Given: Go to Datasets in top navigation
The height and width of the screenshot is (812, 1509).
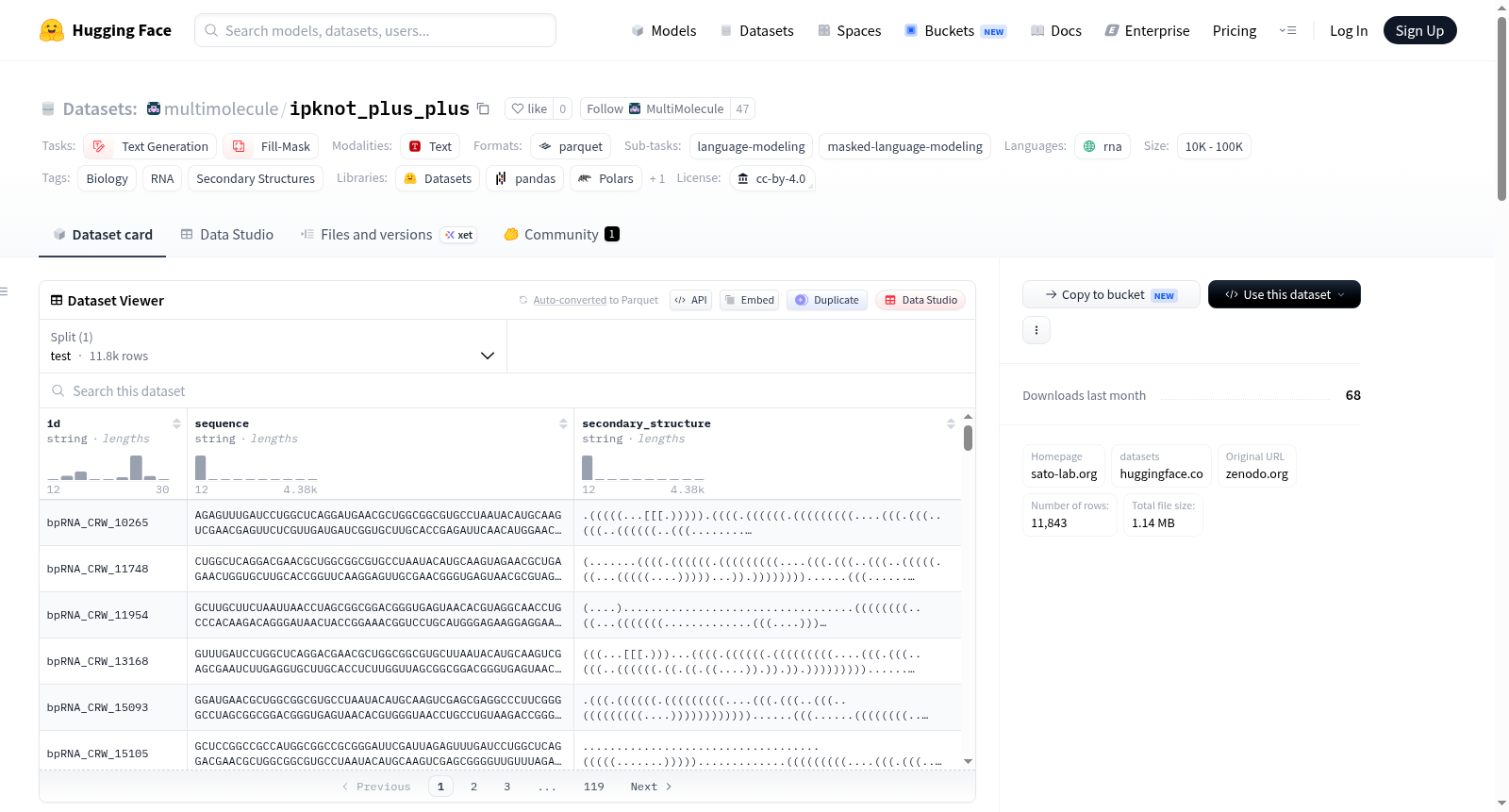Looking at the screenshot, I should pyautogui.click(x=757, y=30).
